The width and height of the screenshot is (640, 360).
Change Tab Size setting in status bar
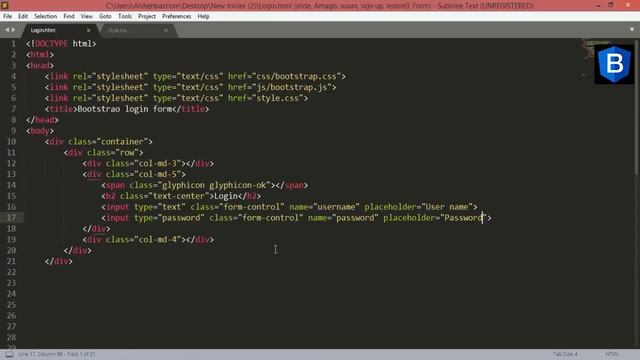(565, 354)
